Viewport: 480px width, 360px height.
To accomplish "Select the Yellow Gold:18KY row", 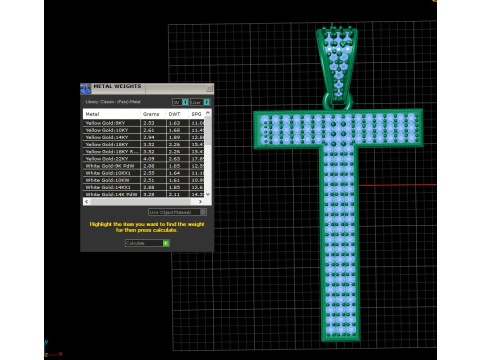I will pyautogui.click(x=144, y=144).
